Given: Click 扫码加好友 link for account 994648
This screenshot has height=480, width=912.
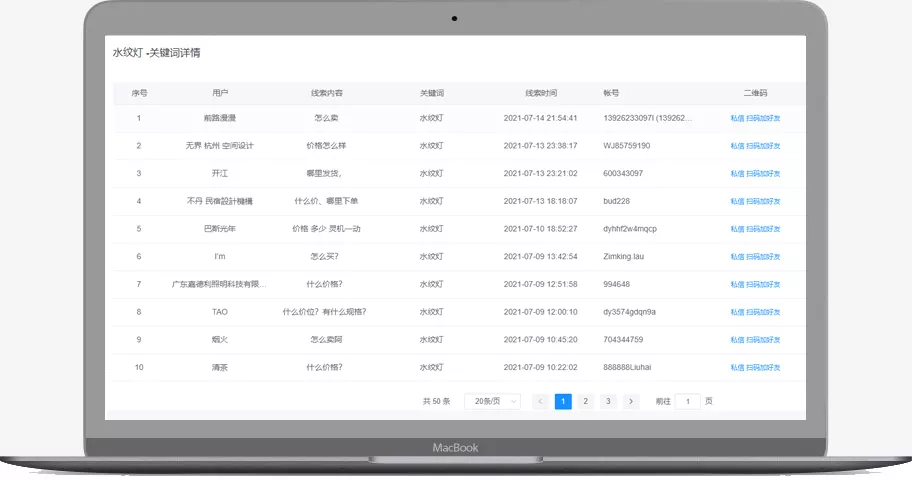Looking at the screenshot, I should 763,285.
